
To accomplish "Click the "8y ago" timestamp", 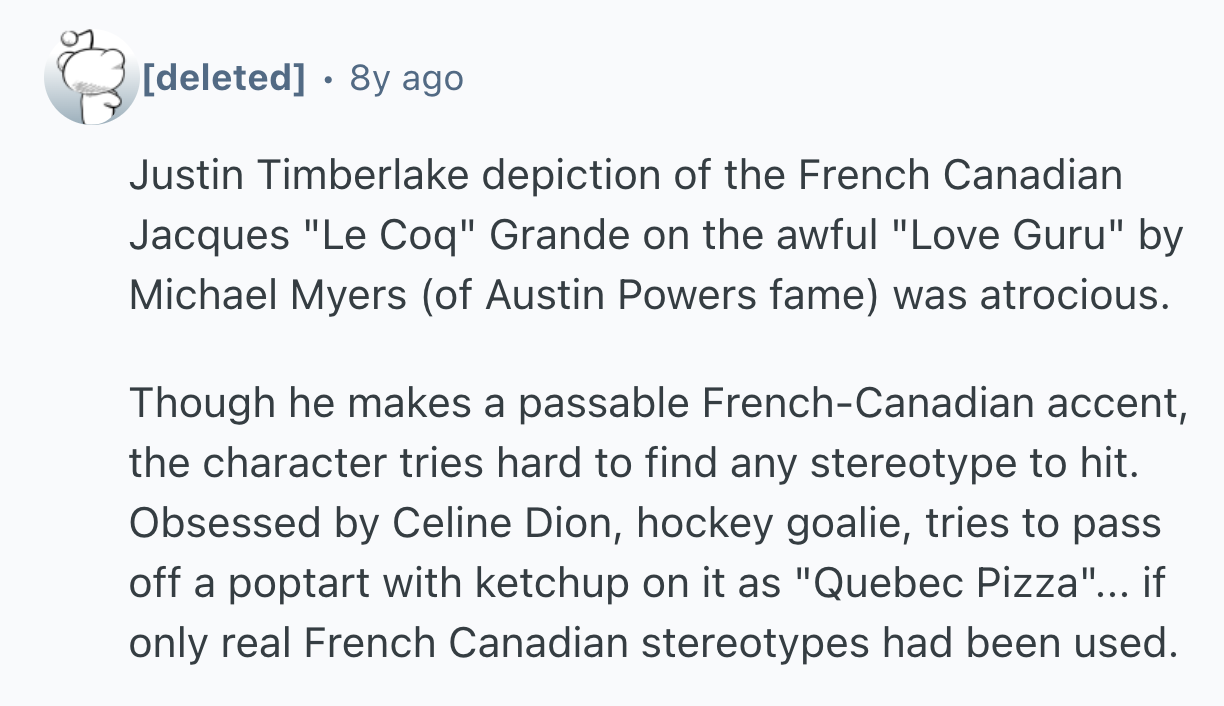I will coord(406,77).
